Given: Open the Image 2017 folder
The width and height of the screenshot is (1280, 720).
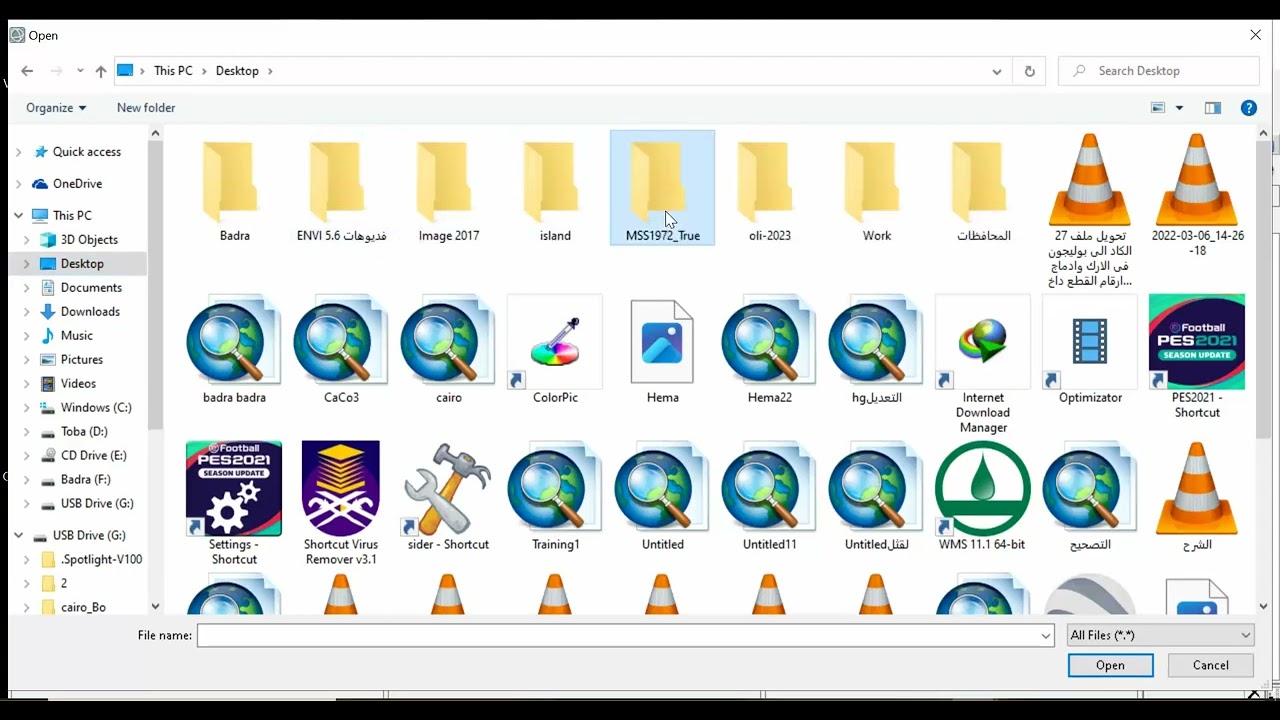Looking at the screenshot, I should tap(448, 190).
